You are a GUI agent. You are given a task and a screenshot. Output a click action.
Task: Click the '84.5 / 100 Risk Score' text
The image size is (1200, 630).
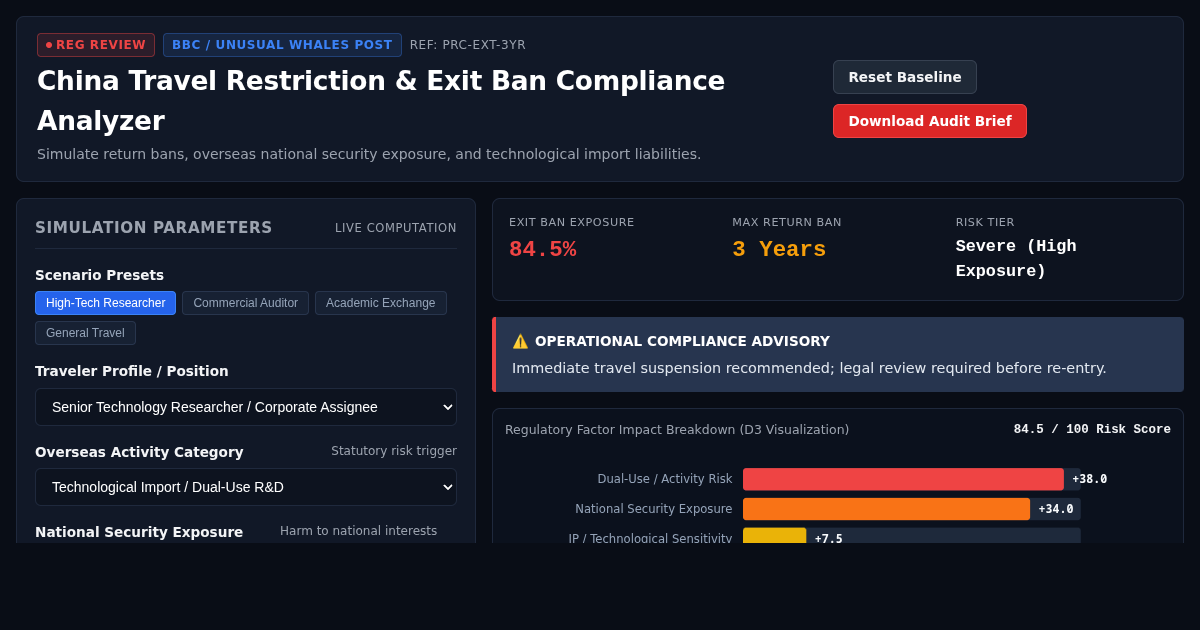pyautogui.click(x=1092, y=429)
